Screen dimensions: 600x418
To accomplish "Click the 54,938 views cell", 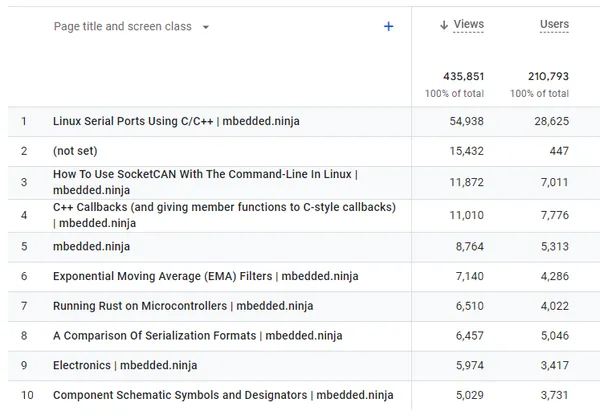I will pyautogui.click(x=465, y=121).
